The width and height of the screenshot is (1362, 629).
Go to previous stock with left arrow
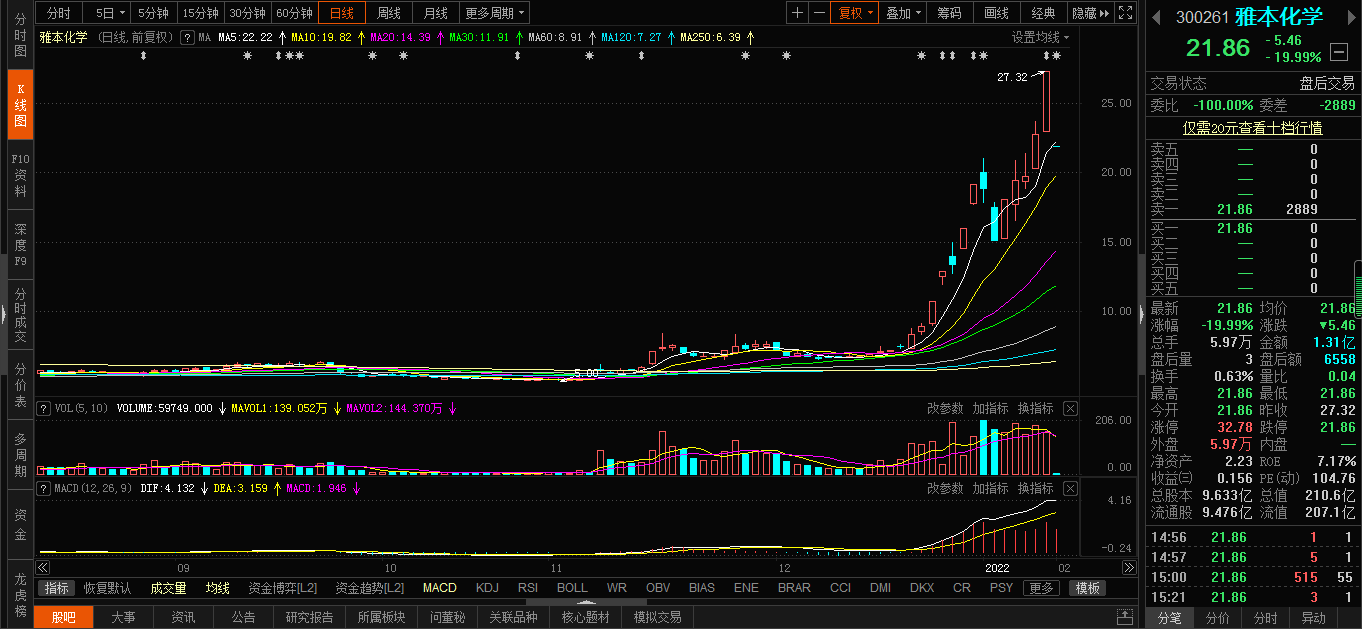[x=1158, y=18]
